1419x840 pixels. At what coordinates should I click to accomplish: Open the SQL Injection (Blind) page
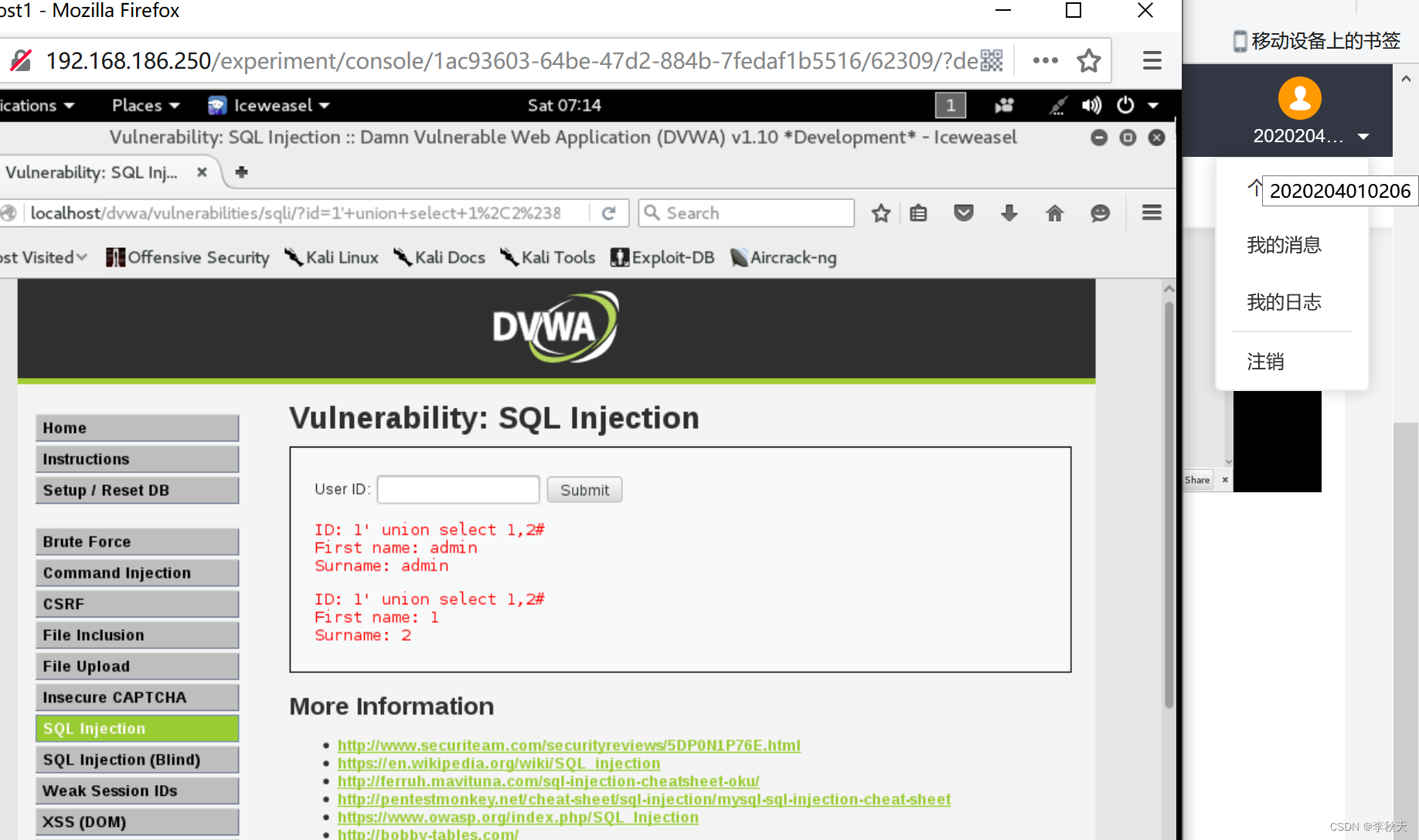click(x=137, y=760)
